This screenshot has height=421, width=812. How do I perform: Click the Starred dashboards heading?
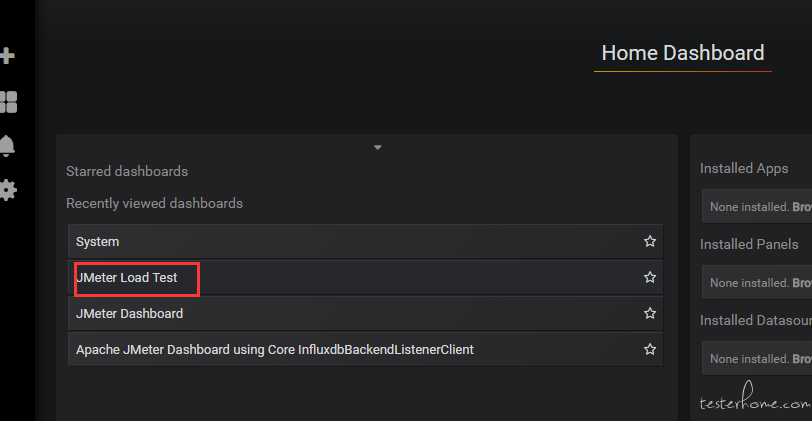tap(127, 172)
